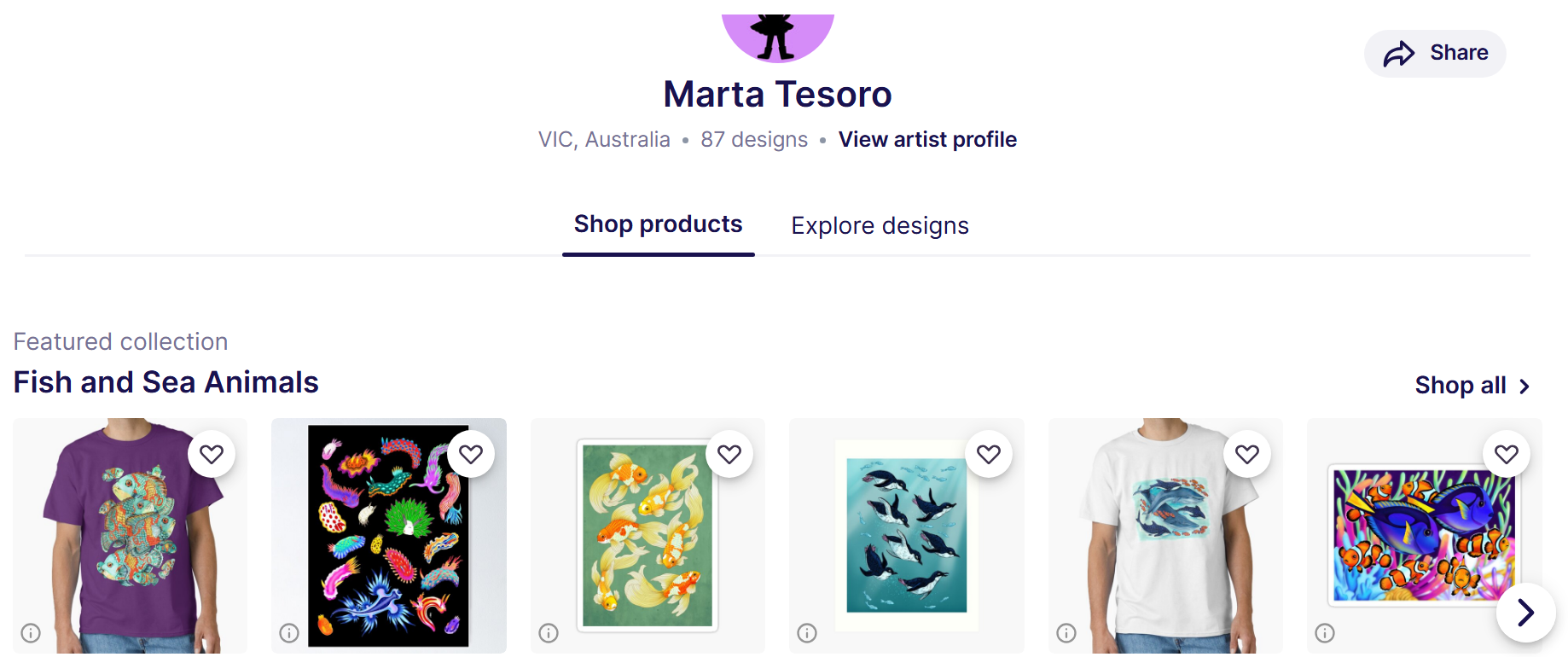Open View artist profile link
This screenshot has height=657, width=1568.
927,139
